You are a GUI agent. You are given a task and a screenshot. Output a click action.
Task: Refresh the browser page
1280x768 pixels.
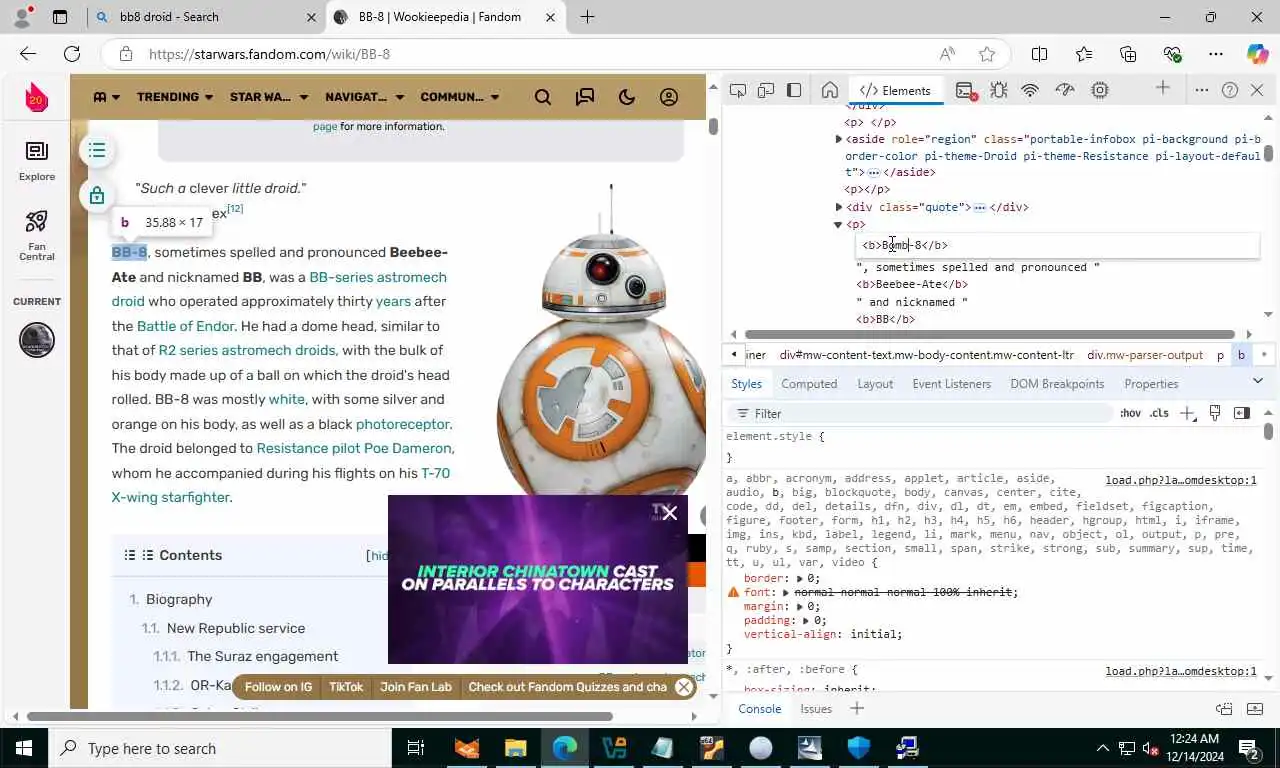click(x=72, y=54)
